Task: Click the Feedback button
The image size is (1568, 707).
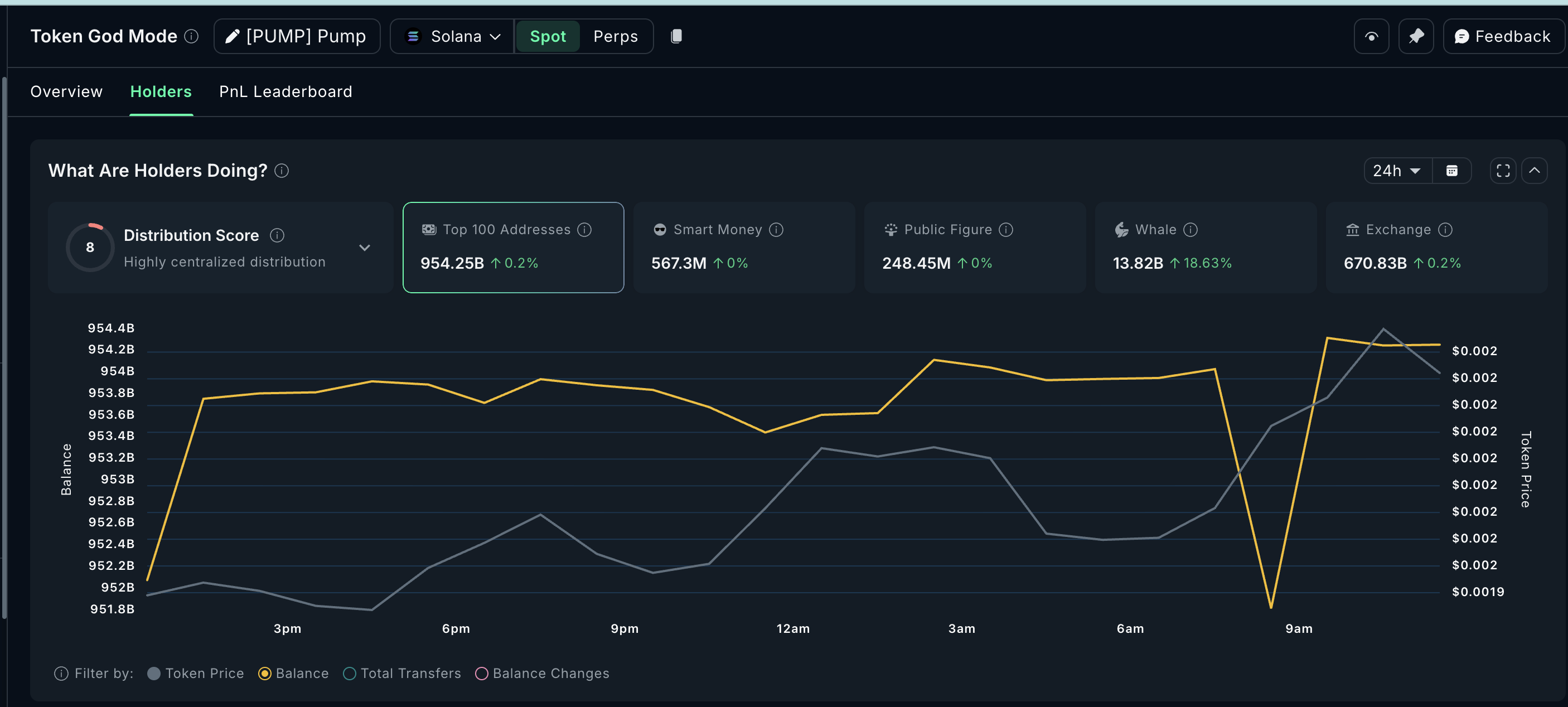Action: [x=1503, y=36]
